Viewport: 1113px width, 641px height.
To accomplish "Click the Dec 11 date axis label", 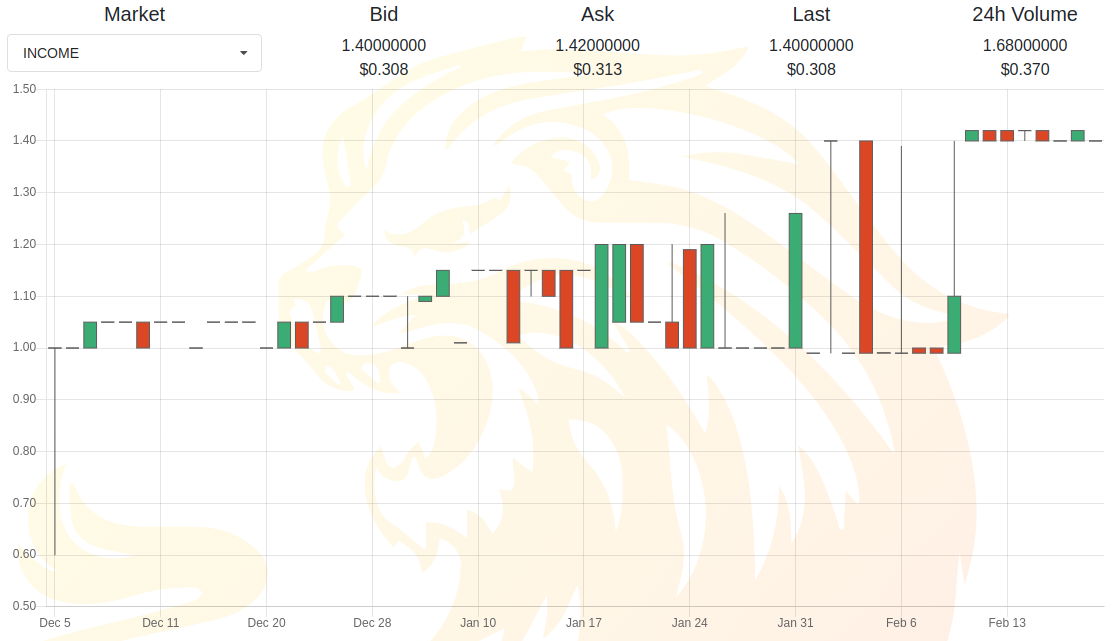I will (x=160, y=623).
